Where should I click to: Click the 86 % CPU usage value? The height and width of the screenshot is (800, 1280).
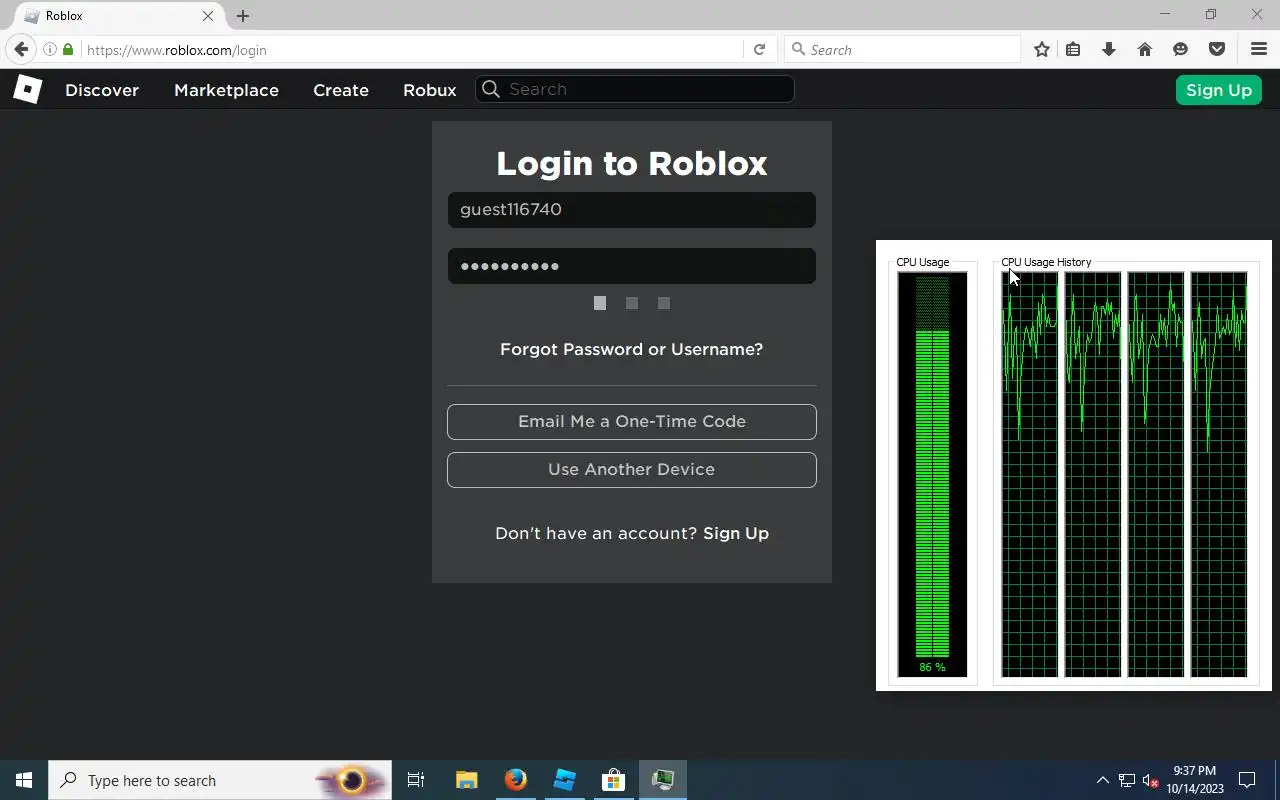coord(932,667)
